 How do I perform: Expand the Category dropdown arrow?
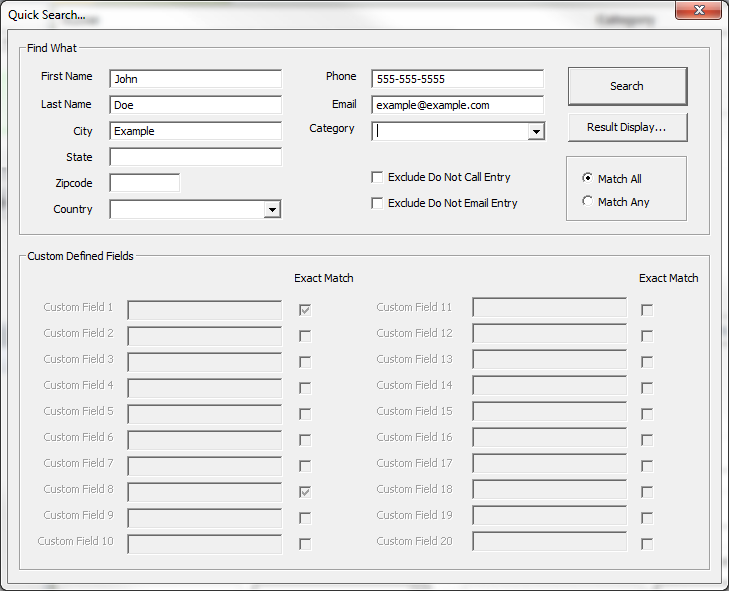(x=536, y=132)
